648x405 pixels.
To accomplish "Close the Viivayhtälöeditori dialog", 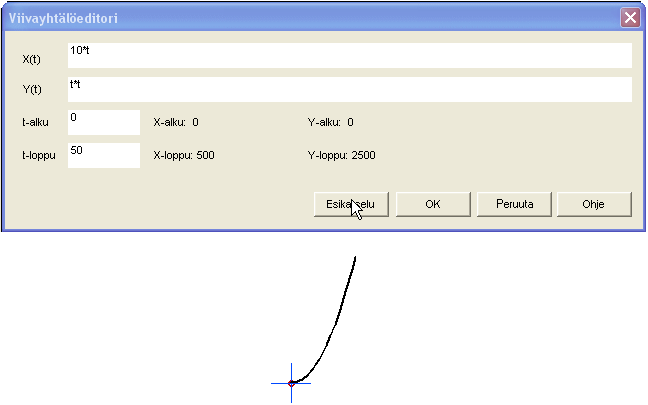I will tap(629, 18).
